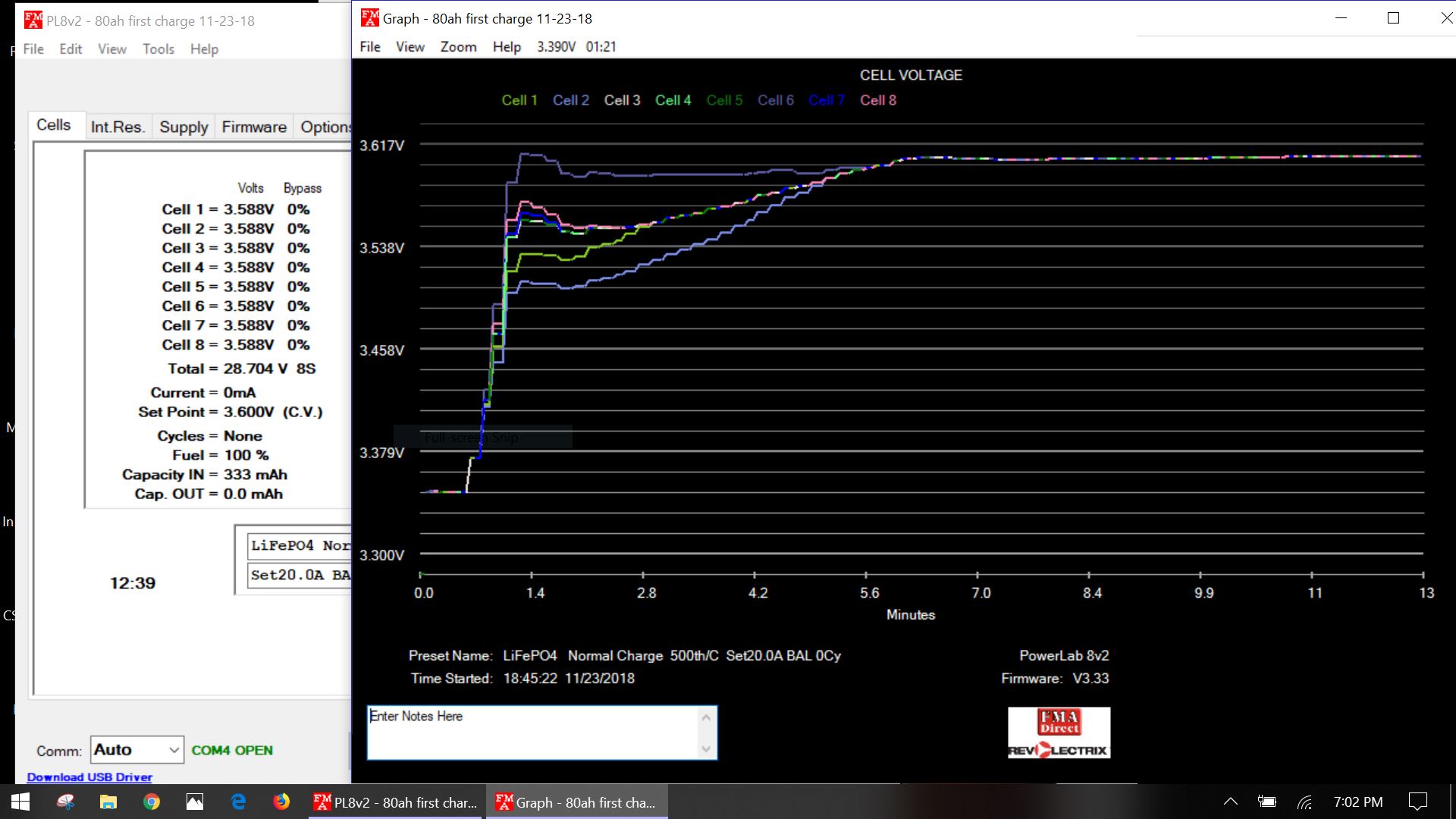Launch File Explorer from taskbar
Image resolution: width=1456 pixels, height=819 pixels.
[108, 802]
